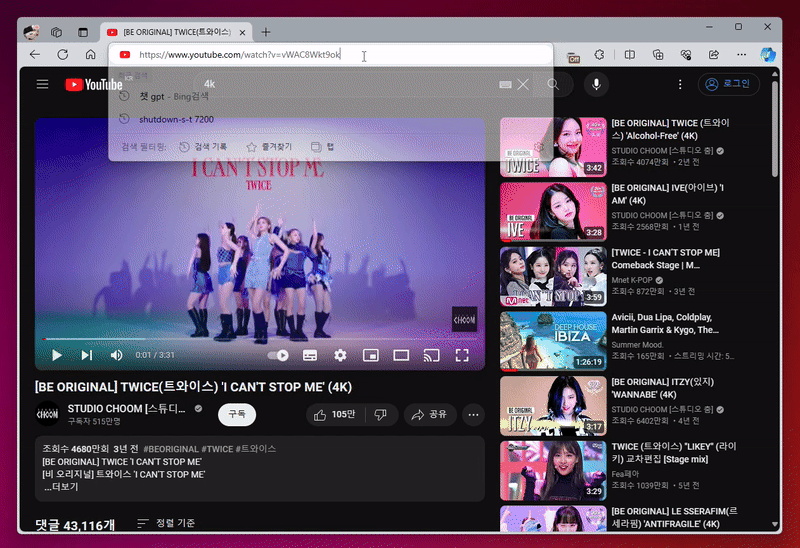Click the YouTube search magnifier button

553,84
